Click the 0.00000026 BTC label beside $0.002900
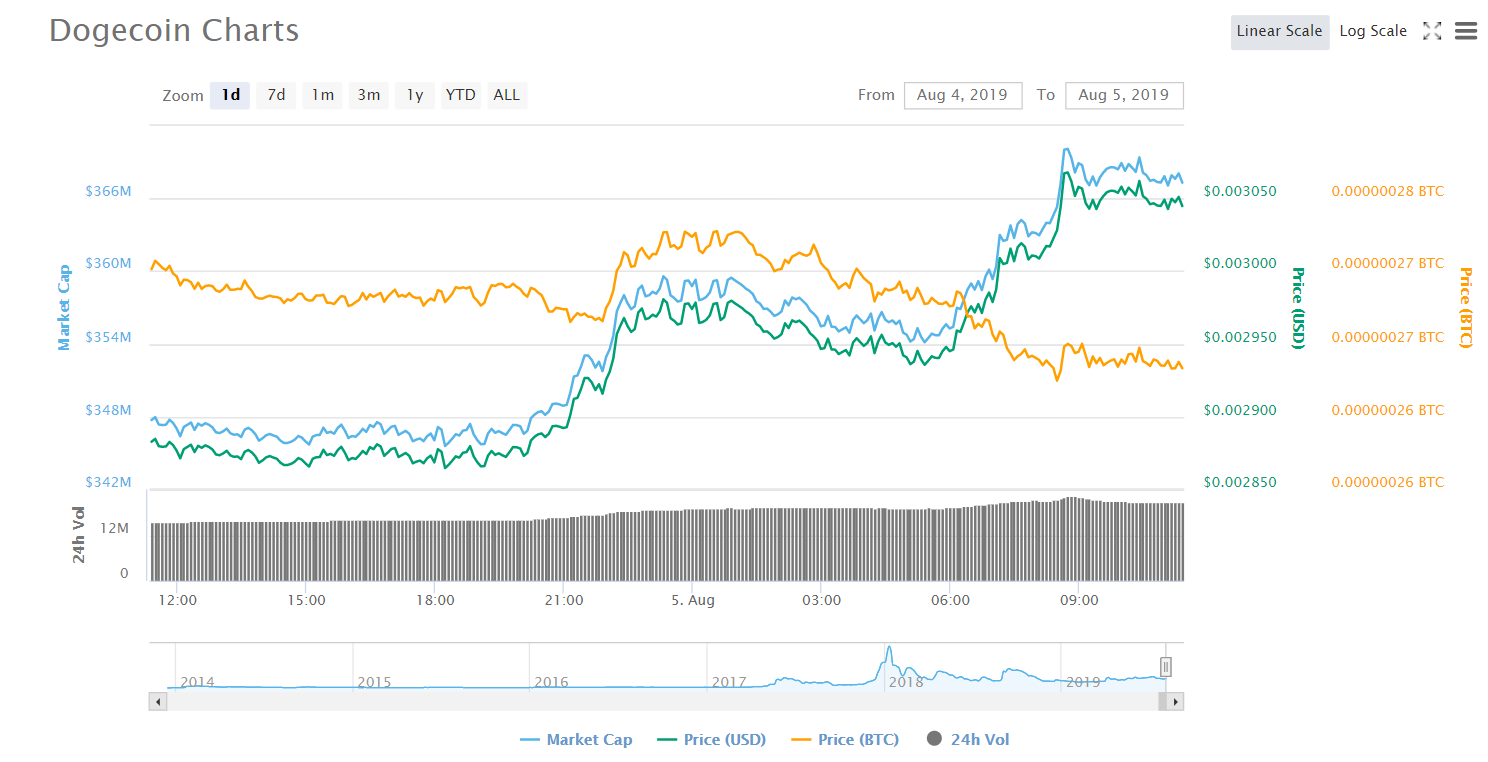The height and width of the screenshot is (762, 1488). click(x=1388, y=410)
